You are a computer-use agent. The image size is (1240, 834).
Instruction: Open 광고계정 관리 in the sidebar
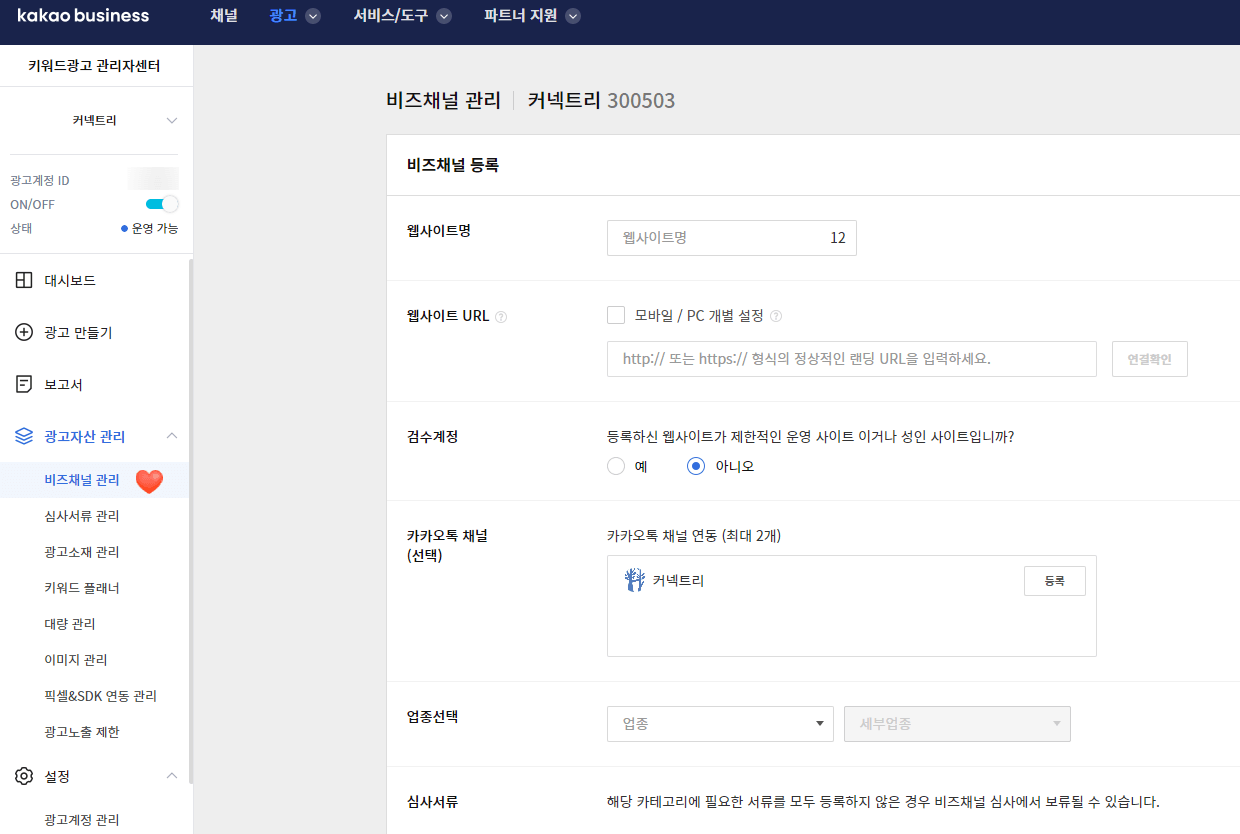tap(82, 820)
